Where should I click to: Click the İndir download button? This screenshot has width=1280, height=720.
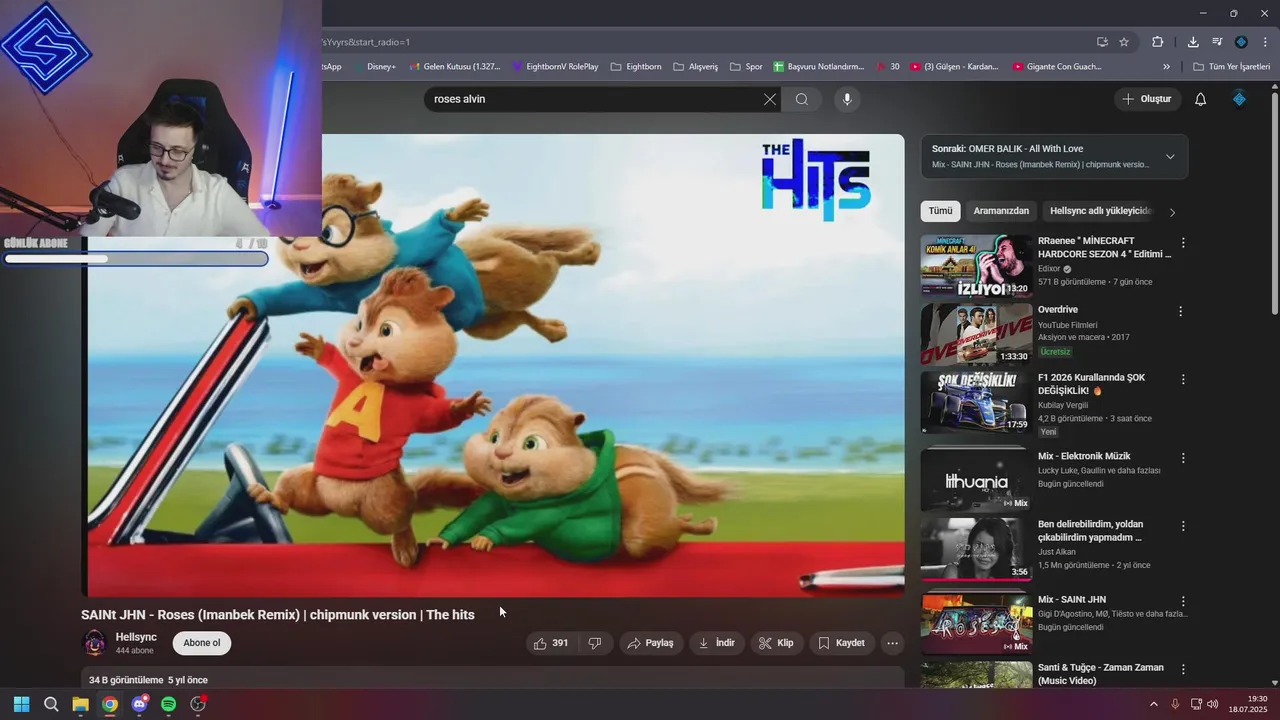(x=716, y=643)
